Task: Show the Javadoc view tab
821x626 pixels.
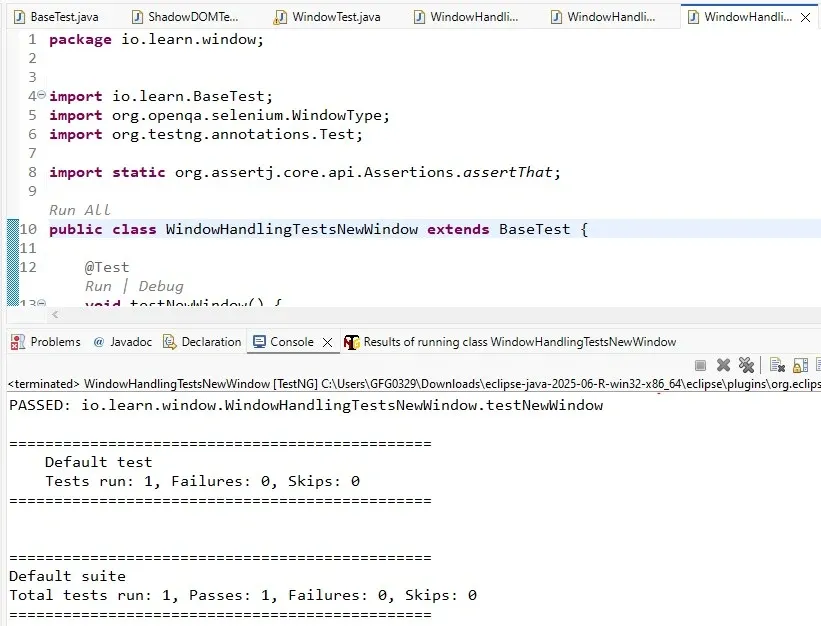Action: click(x=123, y=342)
